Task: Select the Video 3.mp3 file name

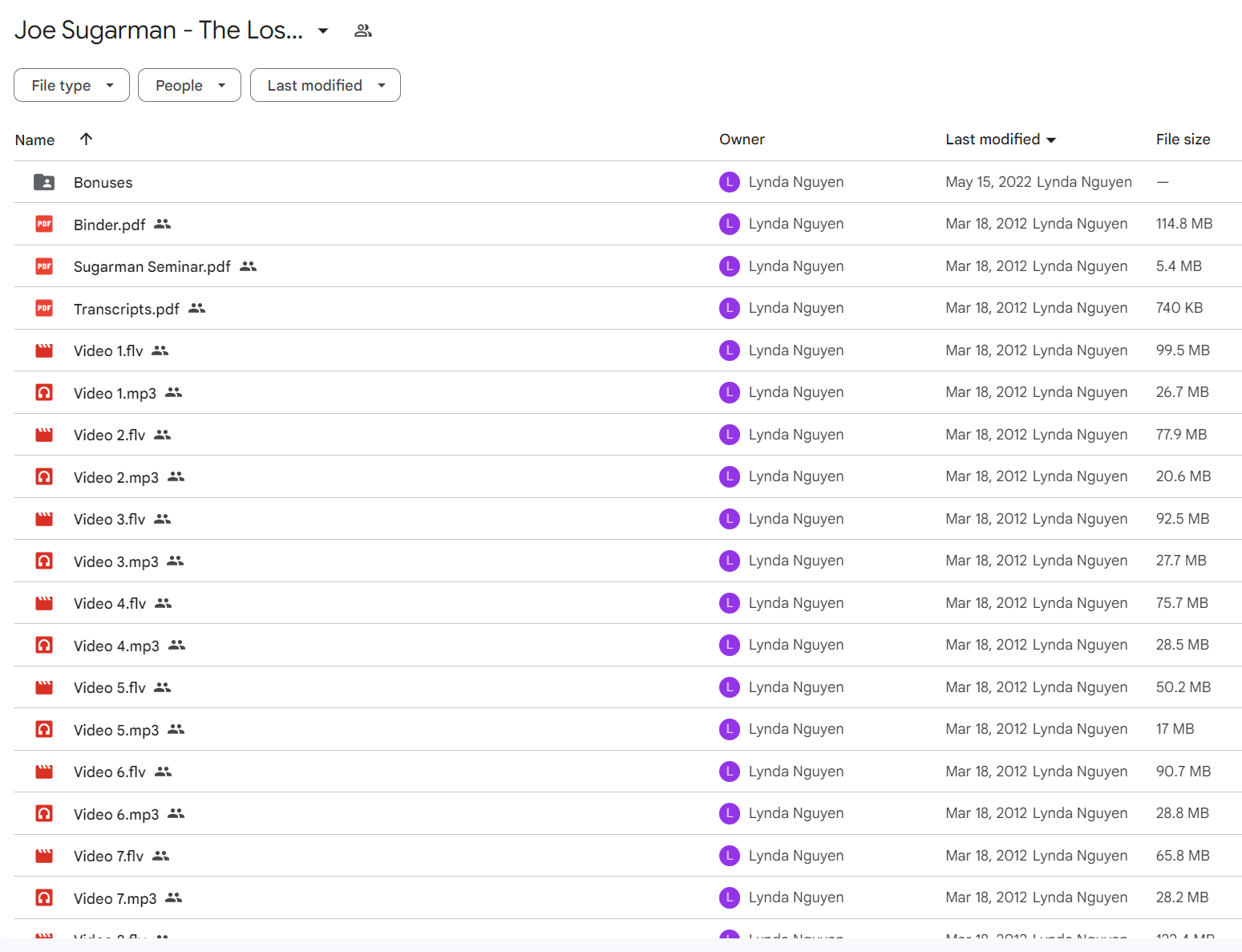Action: (x=115, y=561)
